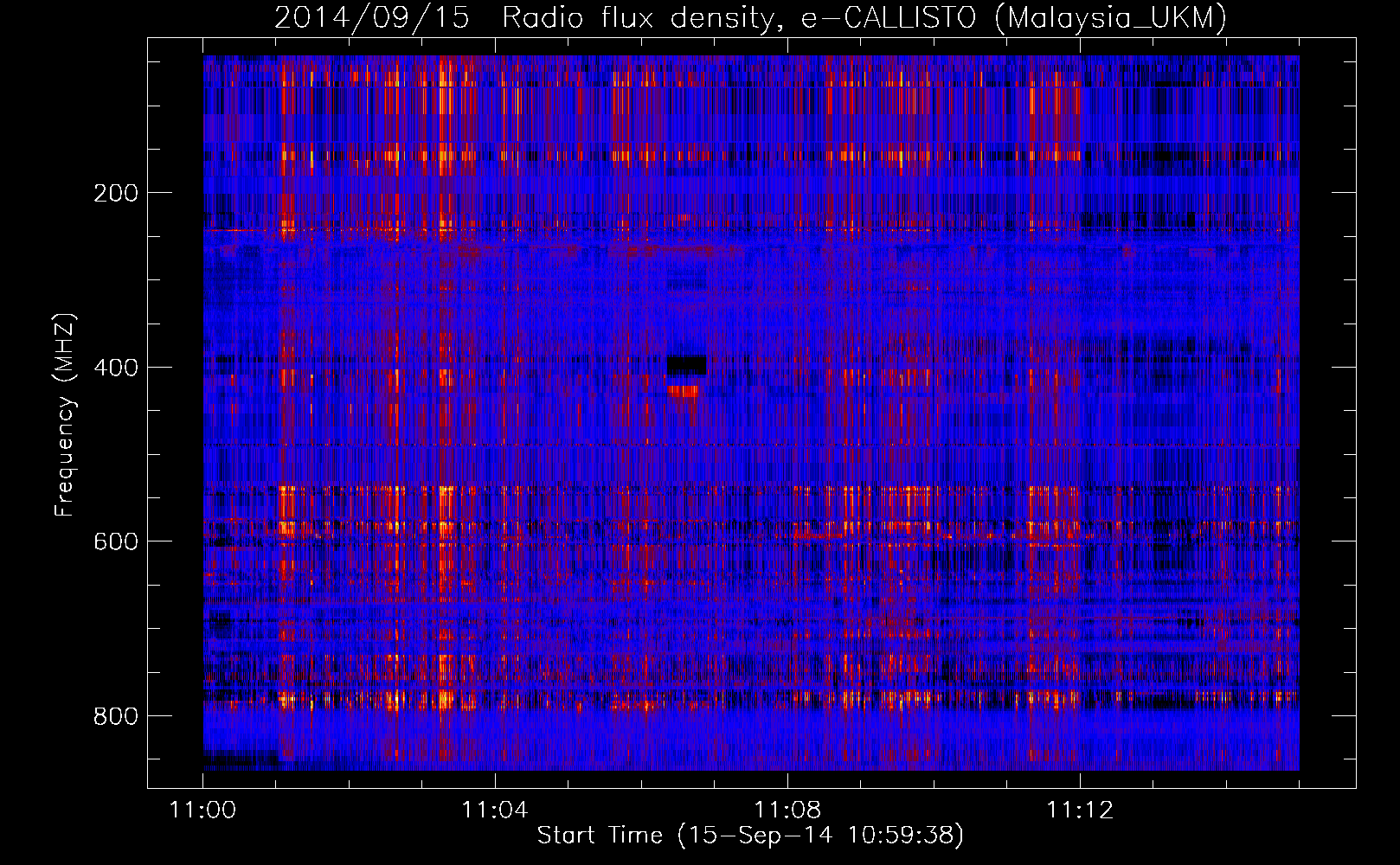This screenshot has width=1400, height=865.
Task: Click the 200 frequency tick label
Action: [116, 193]
